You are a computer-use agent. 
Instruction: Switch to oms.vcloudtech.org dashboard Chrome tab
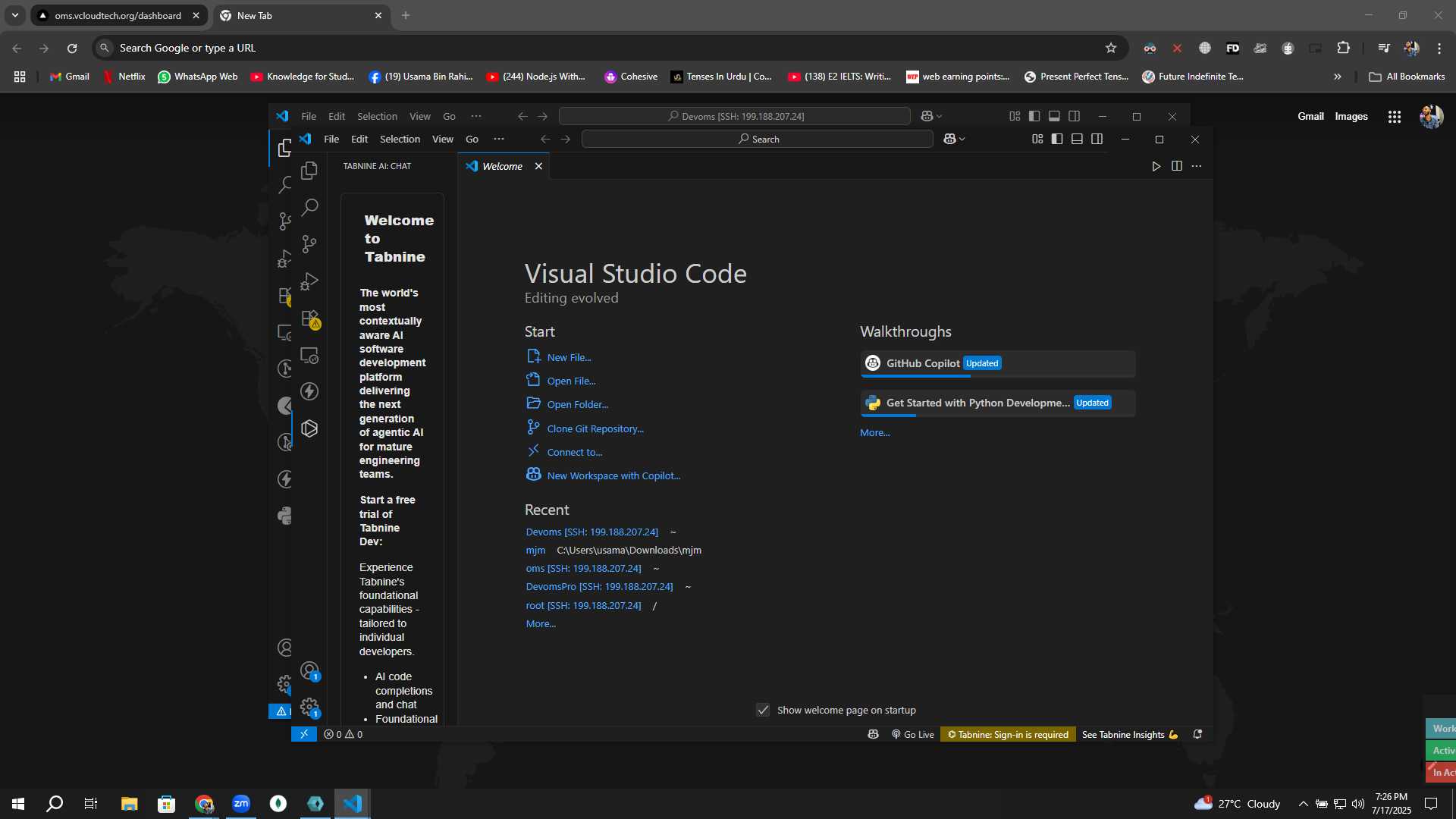[x=118, y=15]
